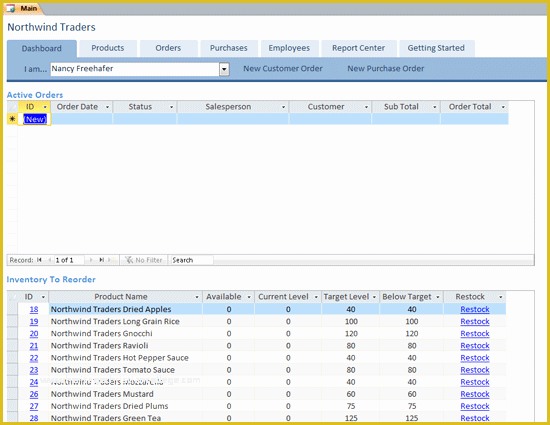
Task: Open the Order Total column filter arrow
Action: 503,107
